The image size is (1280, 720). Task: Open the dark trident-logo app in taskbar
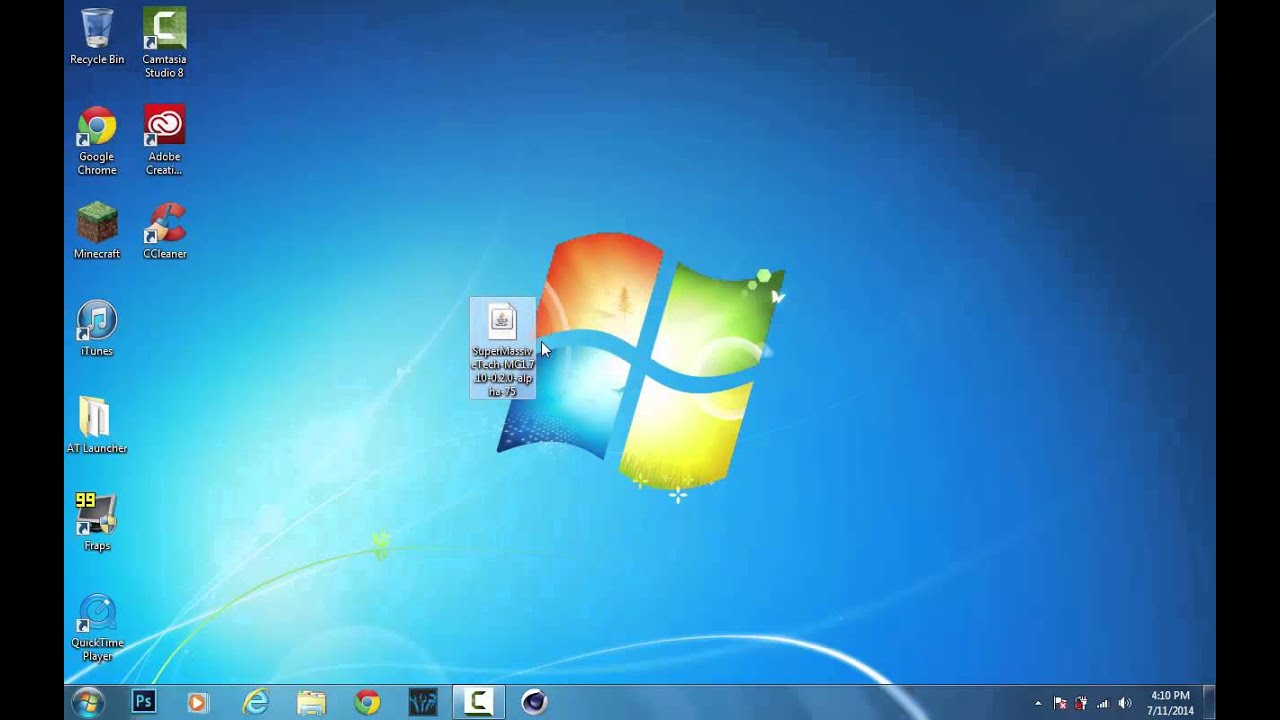click(423, 703)
